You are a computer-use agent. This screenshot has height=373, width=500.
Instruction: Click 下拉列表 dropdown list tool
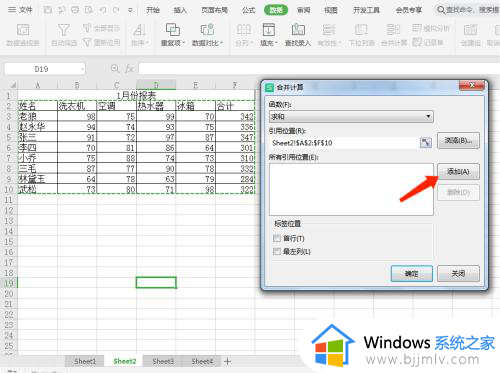361,35
